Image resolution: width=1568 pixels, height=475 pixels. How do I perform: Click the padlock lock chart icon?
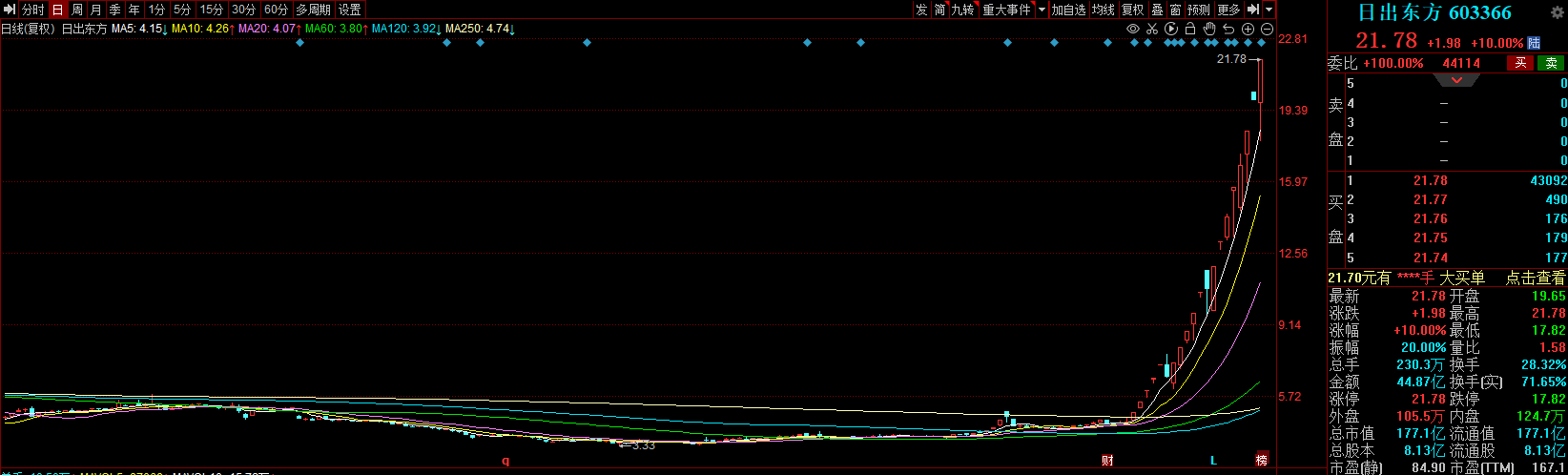tap(1190, 29)
